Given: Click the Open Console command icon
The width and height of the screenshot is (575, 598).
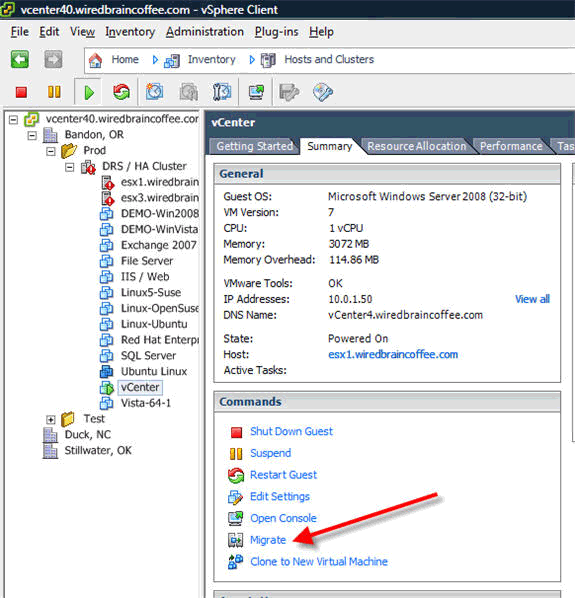Looking at the screenshot, I should point(236,518).
